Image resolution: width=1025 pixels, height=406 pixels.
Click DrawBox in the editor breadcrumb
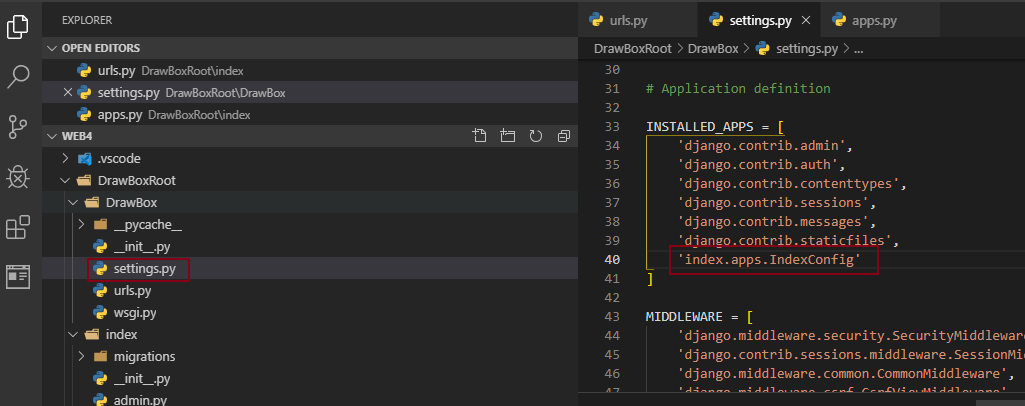tap(713, 48)
